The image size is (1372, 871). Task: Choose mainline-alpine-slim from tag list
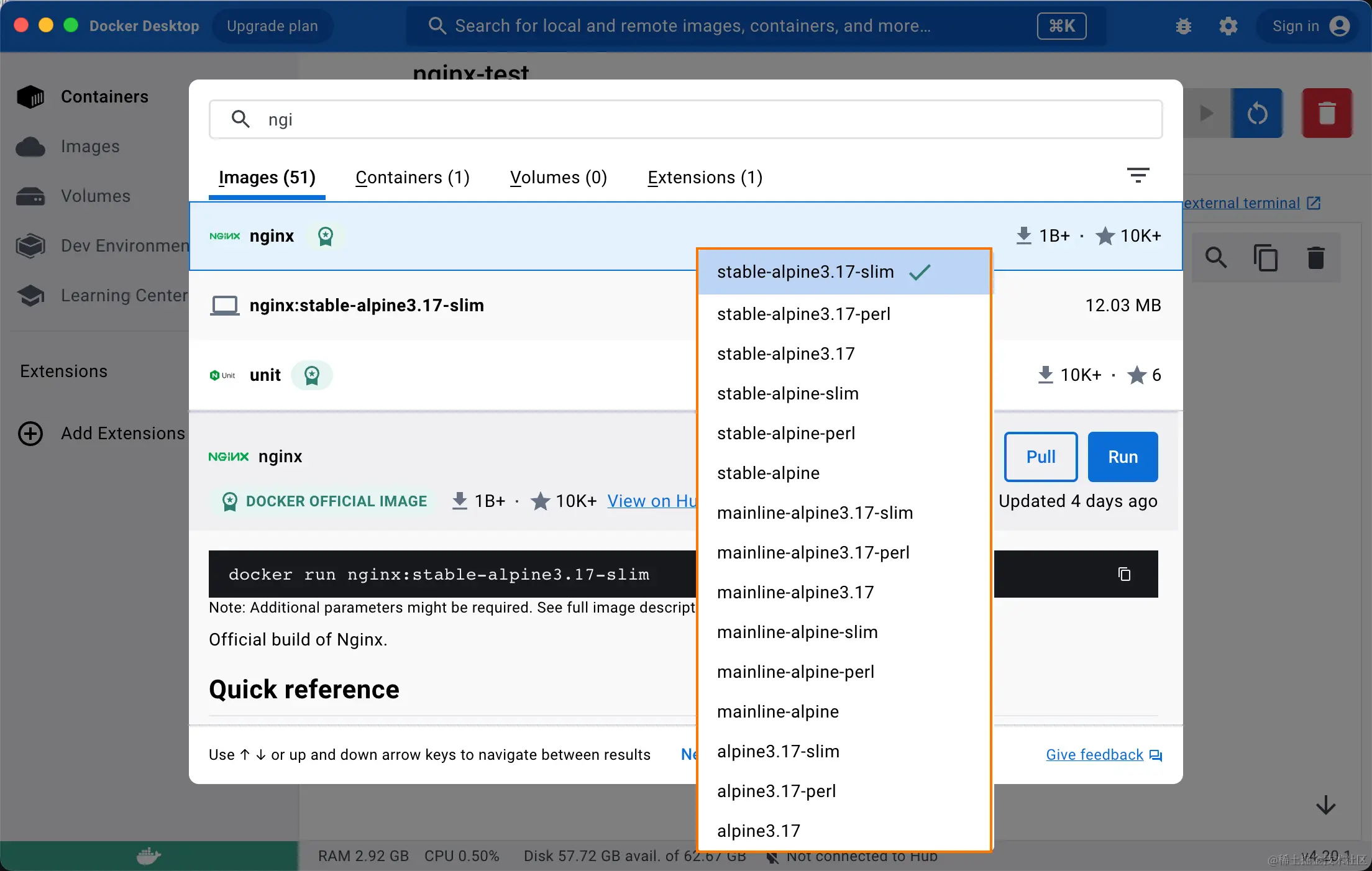tap(797, 632)
